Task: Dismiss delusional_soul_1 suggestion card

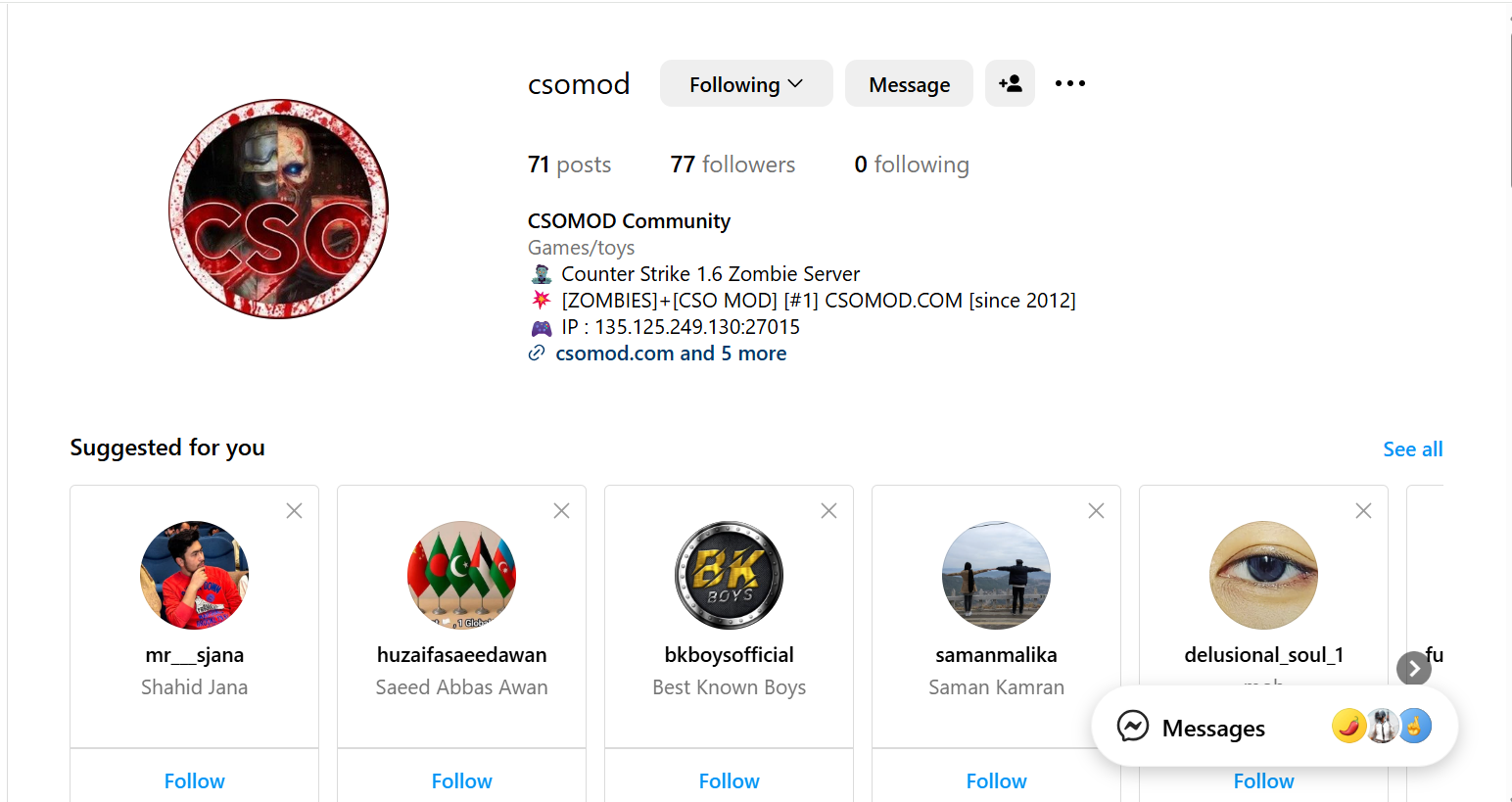Action: (1363, 510)
